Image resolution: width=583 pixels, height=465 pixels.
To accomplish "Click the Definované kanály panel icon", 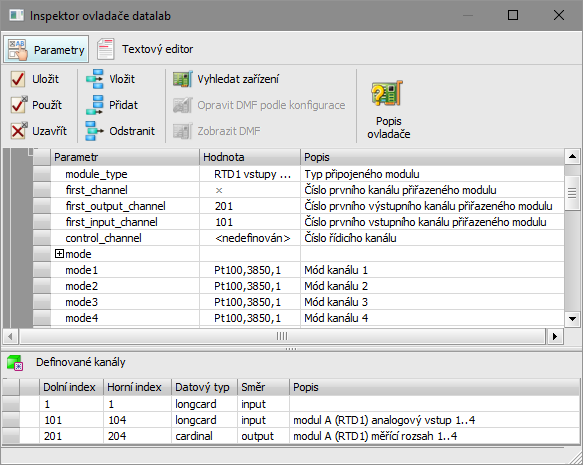I will (15, 363).
